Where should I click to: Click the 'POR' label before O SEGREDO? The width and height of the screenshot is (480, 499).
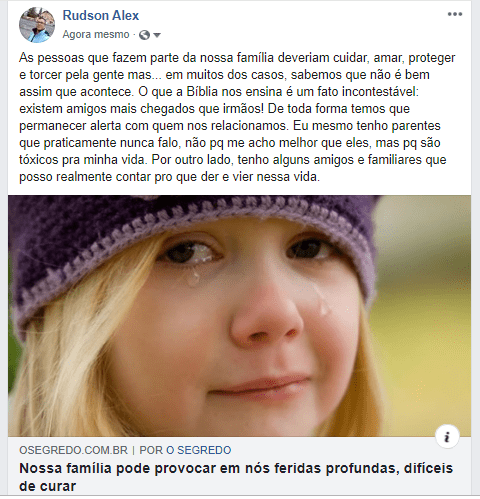[151, 450]
